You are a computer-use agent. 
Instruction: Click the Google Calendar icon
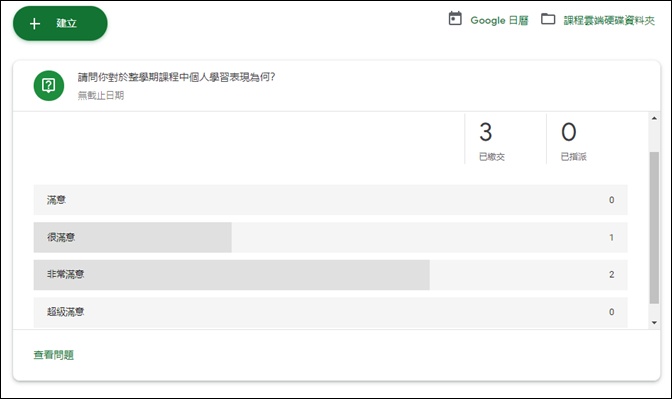point(455,19)
